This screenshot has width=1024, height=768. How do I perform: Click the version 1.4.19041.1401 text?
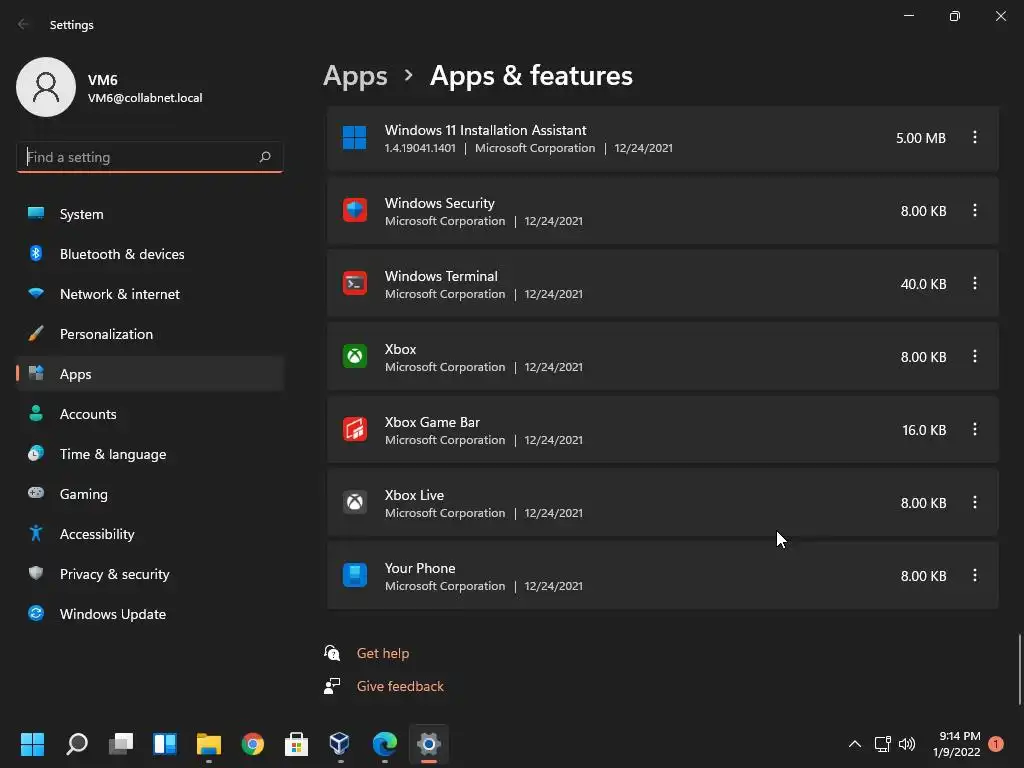[420, 148]
